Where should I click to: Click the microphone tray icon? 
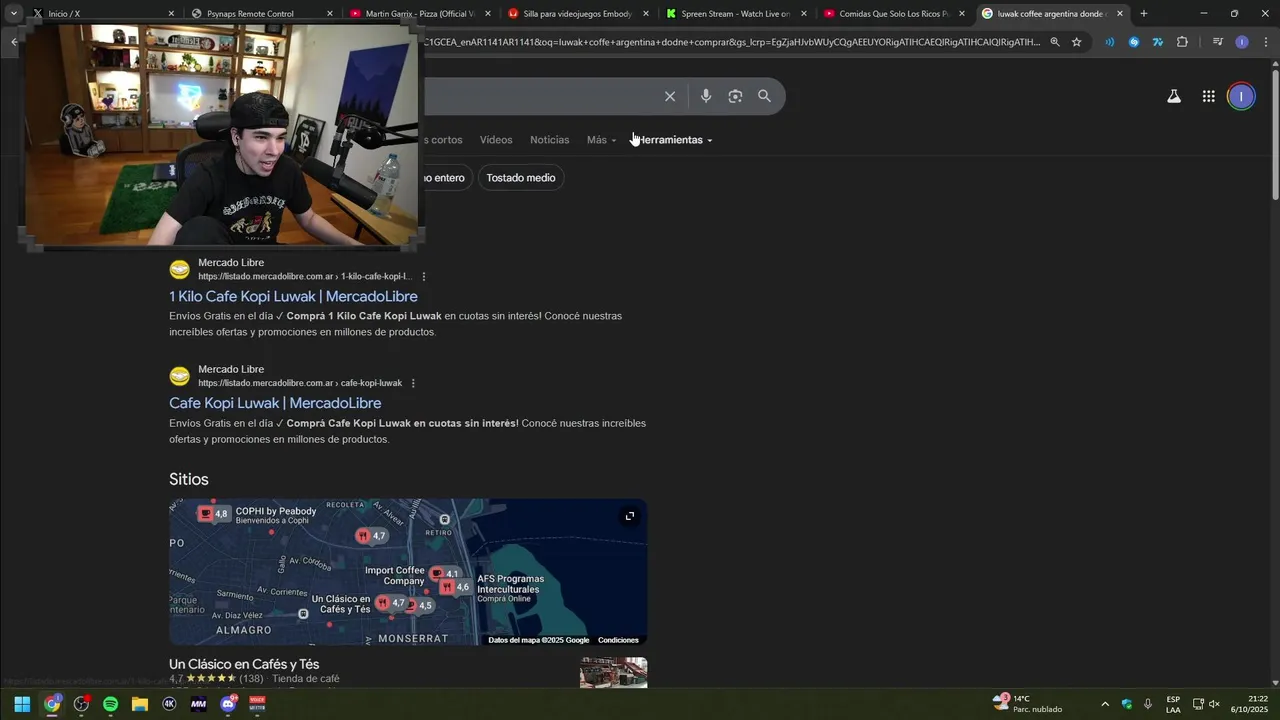click(1148, 704)
